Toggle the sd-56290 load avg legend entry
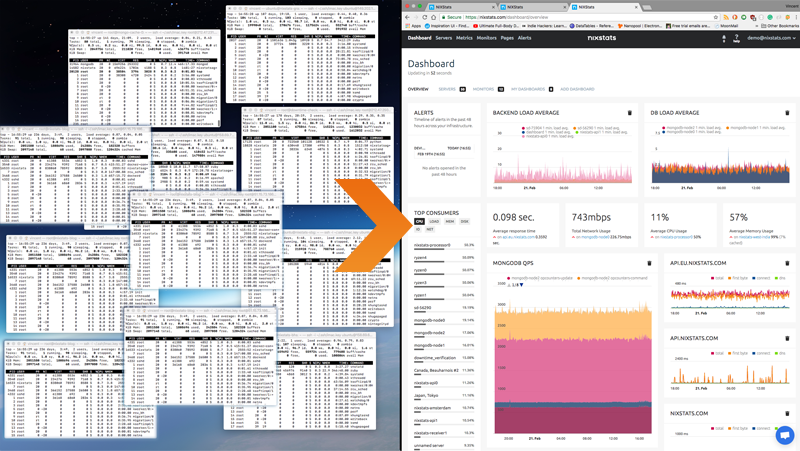This screenshot has height=451, width=800. [596, 128]
